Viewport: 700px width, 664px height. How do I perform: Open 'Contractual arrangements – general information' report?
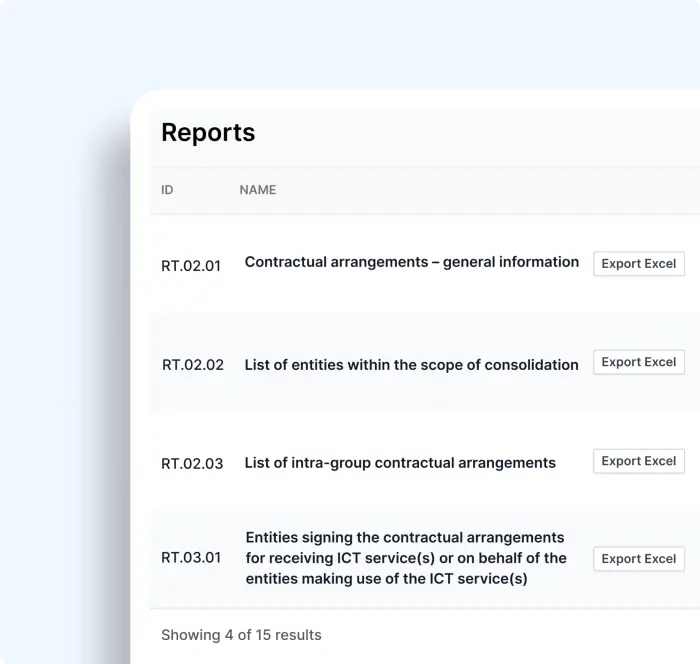[x=411, y=262]
